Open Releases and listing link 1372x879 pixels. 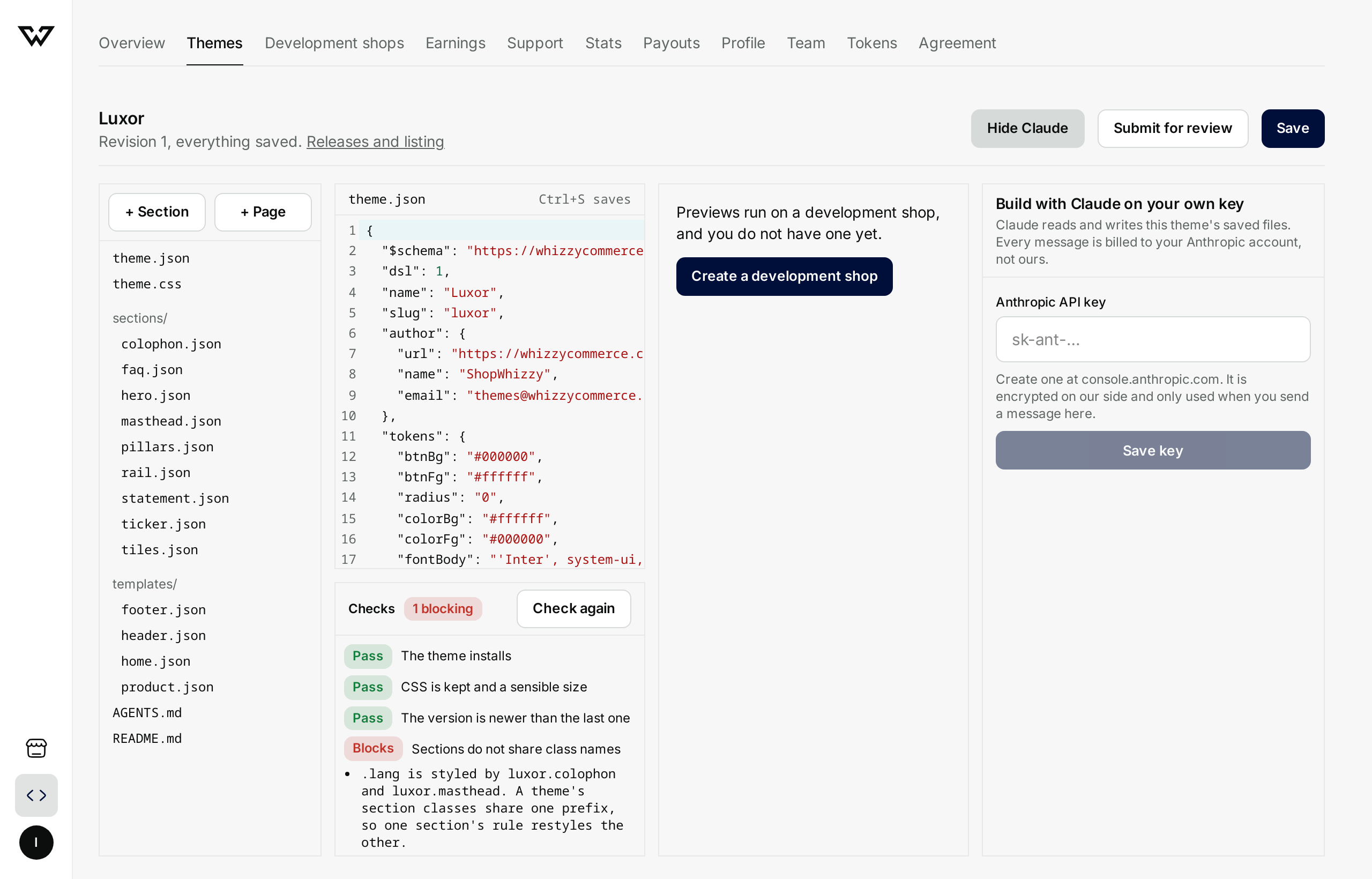tap(376, 141)
